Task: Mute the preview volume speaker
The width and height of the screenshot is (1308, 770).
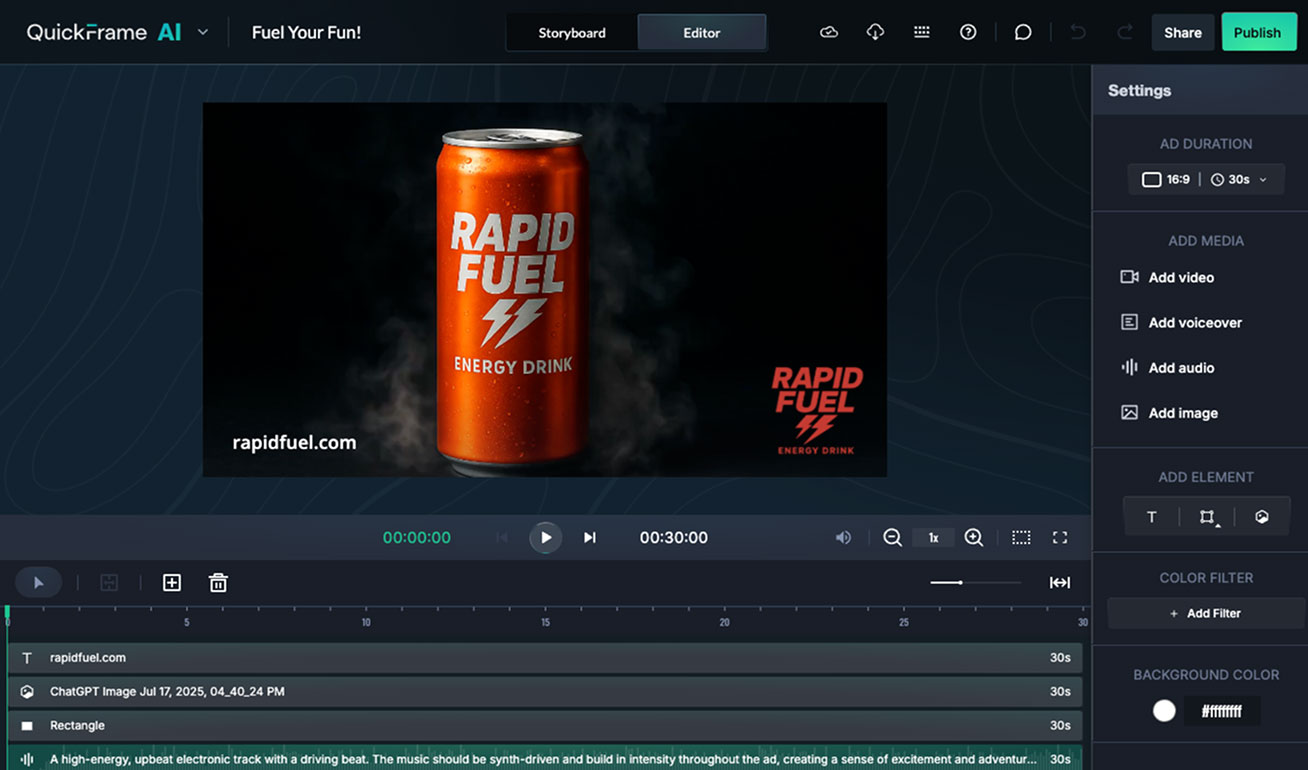Action: (x=843, y=538)
